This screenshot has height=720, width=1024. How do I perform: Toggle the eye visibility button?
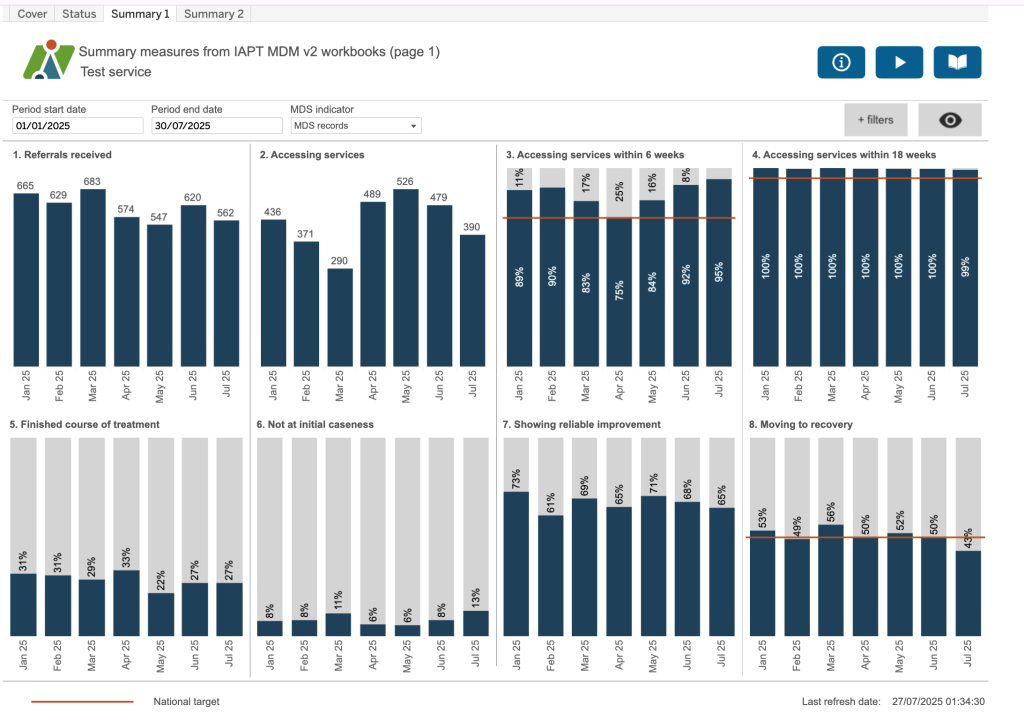949,120
